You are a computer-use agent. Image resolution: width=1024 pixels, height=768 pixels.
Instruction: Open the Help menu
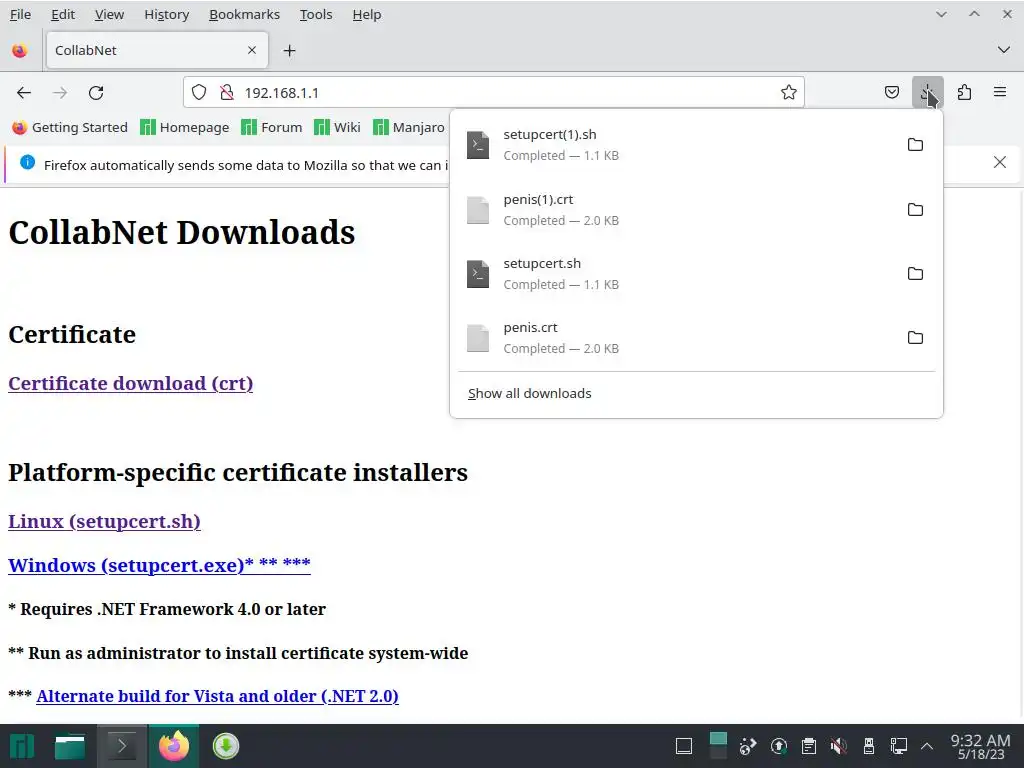click(x=366, y=14)
